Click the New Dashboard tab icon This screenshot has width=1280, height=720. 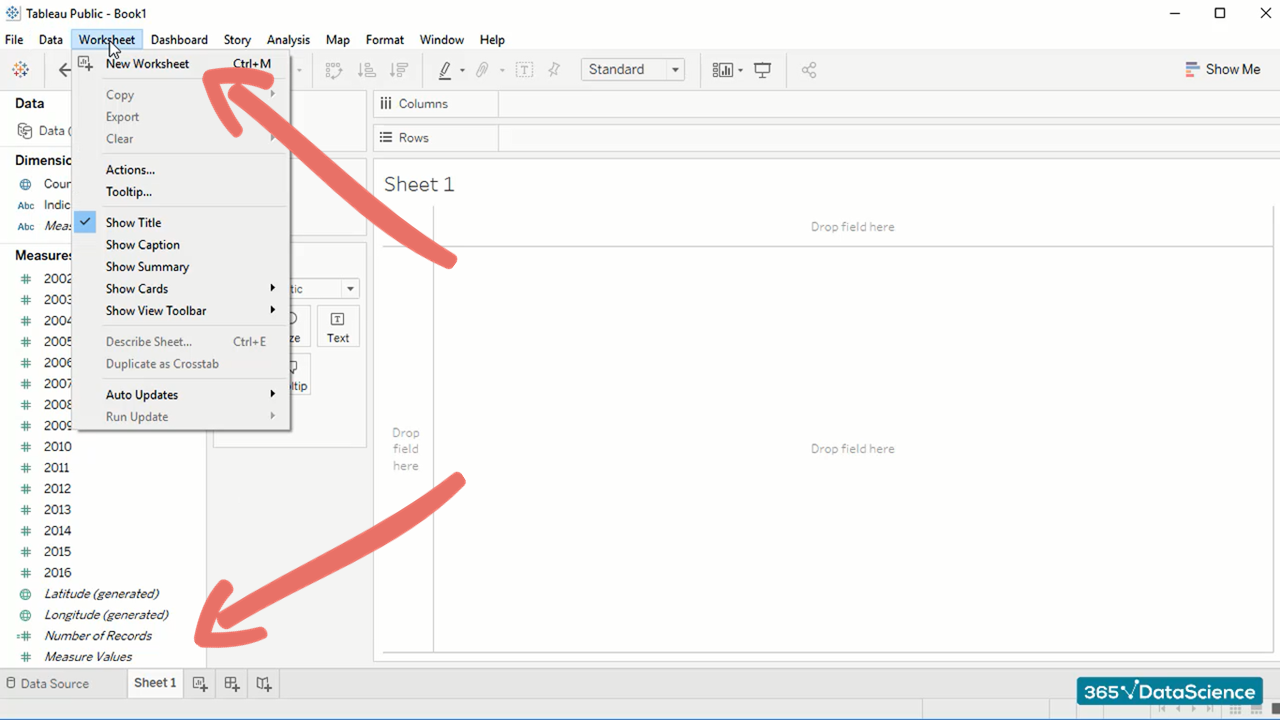pyautogui.click(x=232, y=684)
